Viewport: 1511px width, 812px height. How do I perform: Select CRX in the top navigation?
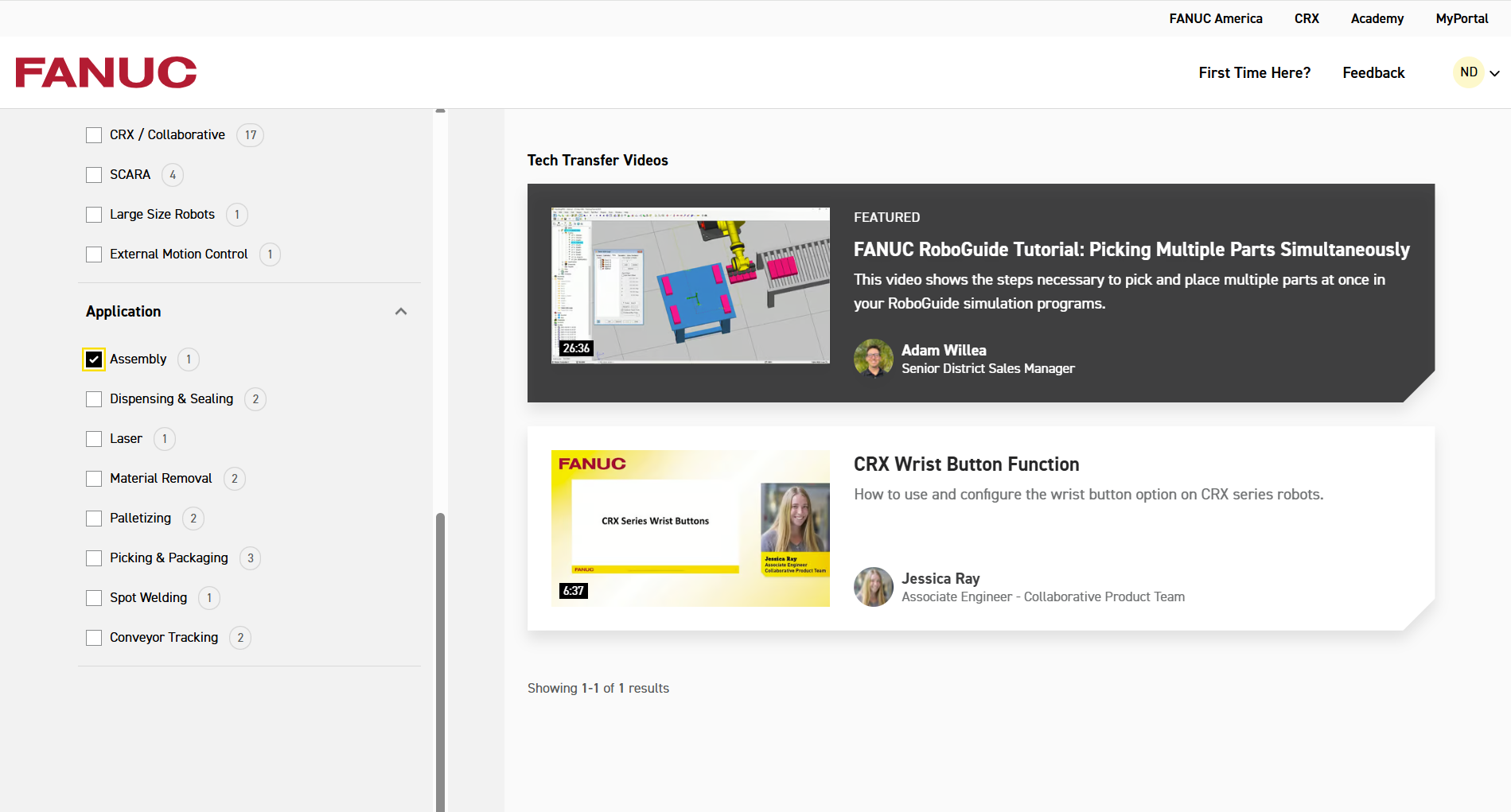click(x=1306, y=18)
